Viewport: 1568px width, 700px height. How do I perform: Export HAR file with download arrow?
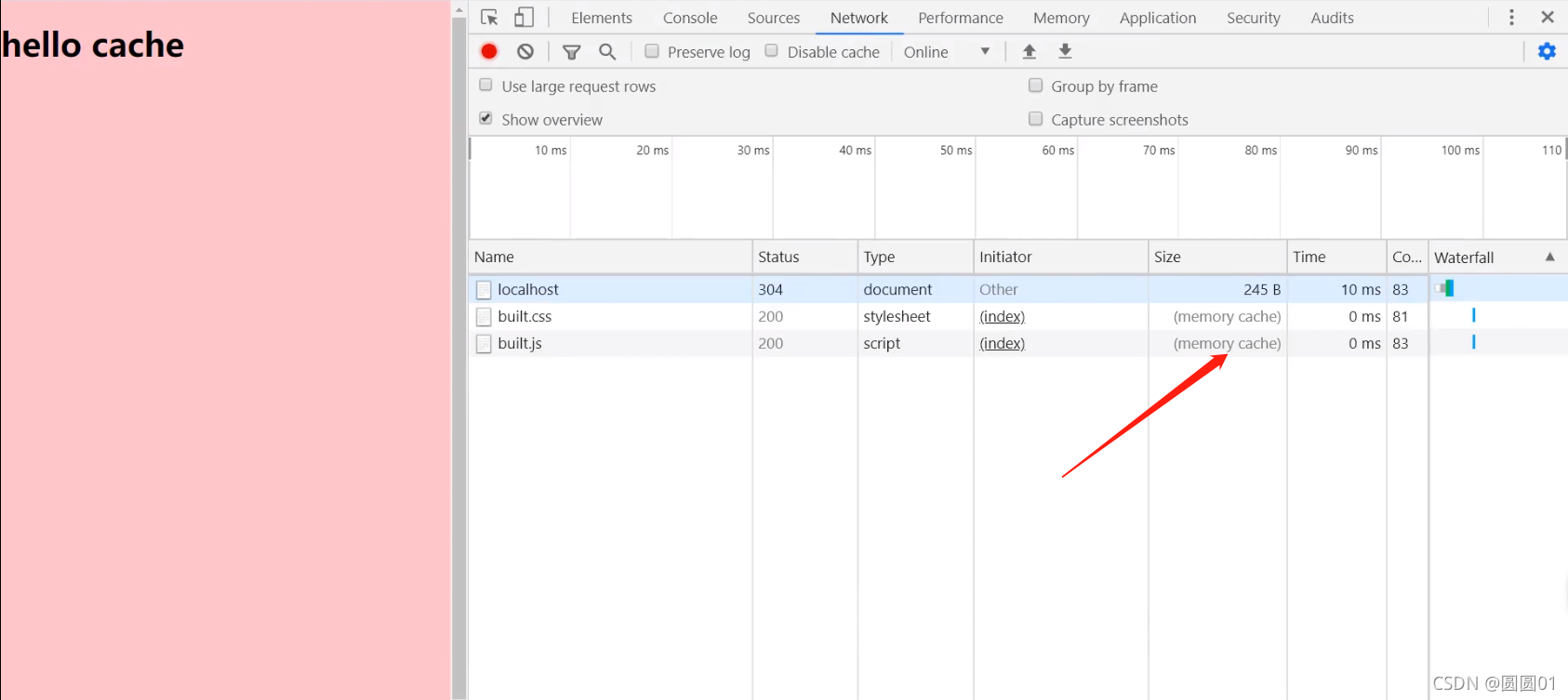coord(1066,52)
